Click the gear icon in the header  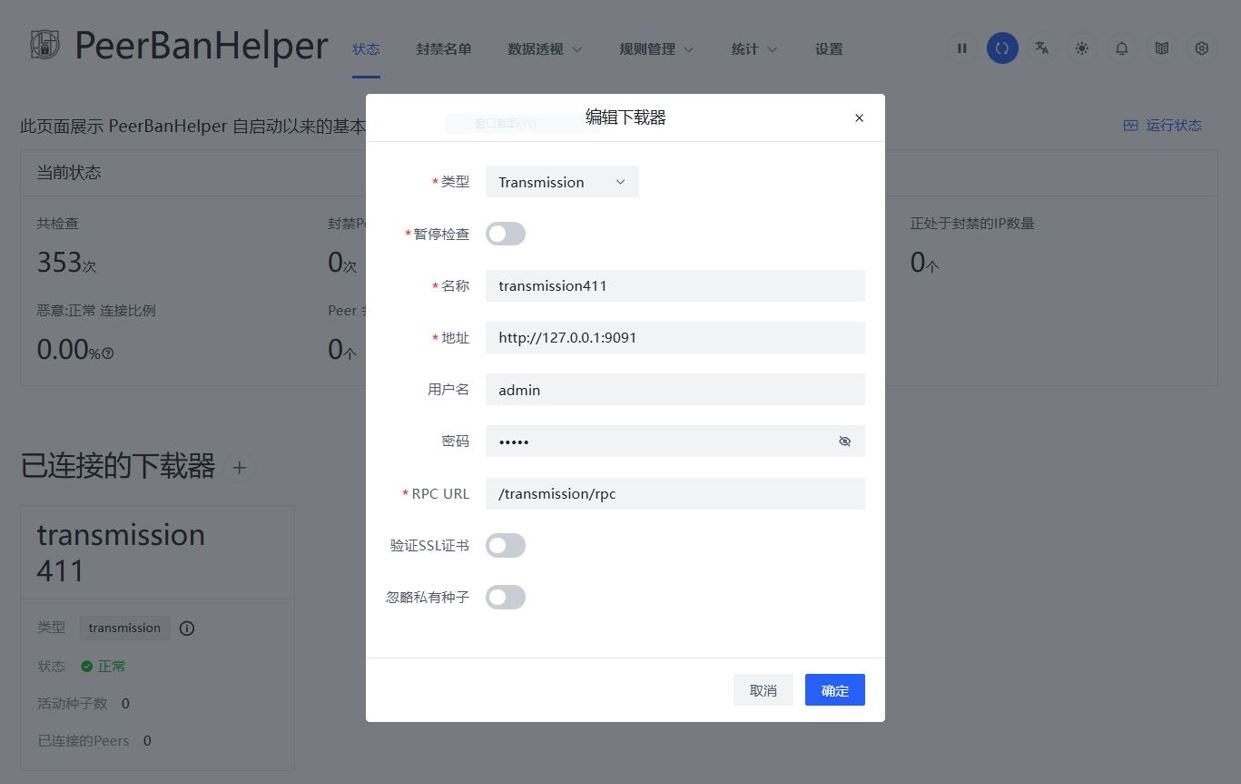point(1202,48)
